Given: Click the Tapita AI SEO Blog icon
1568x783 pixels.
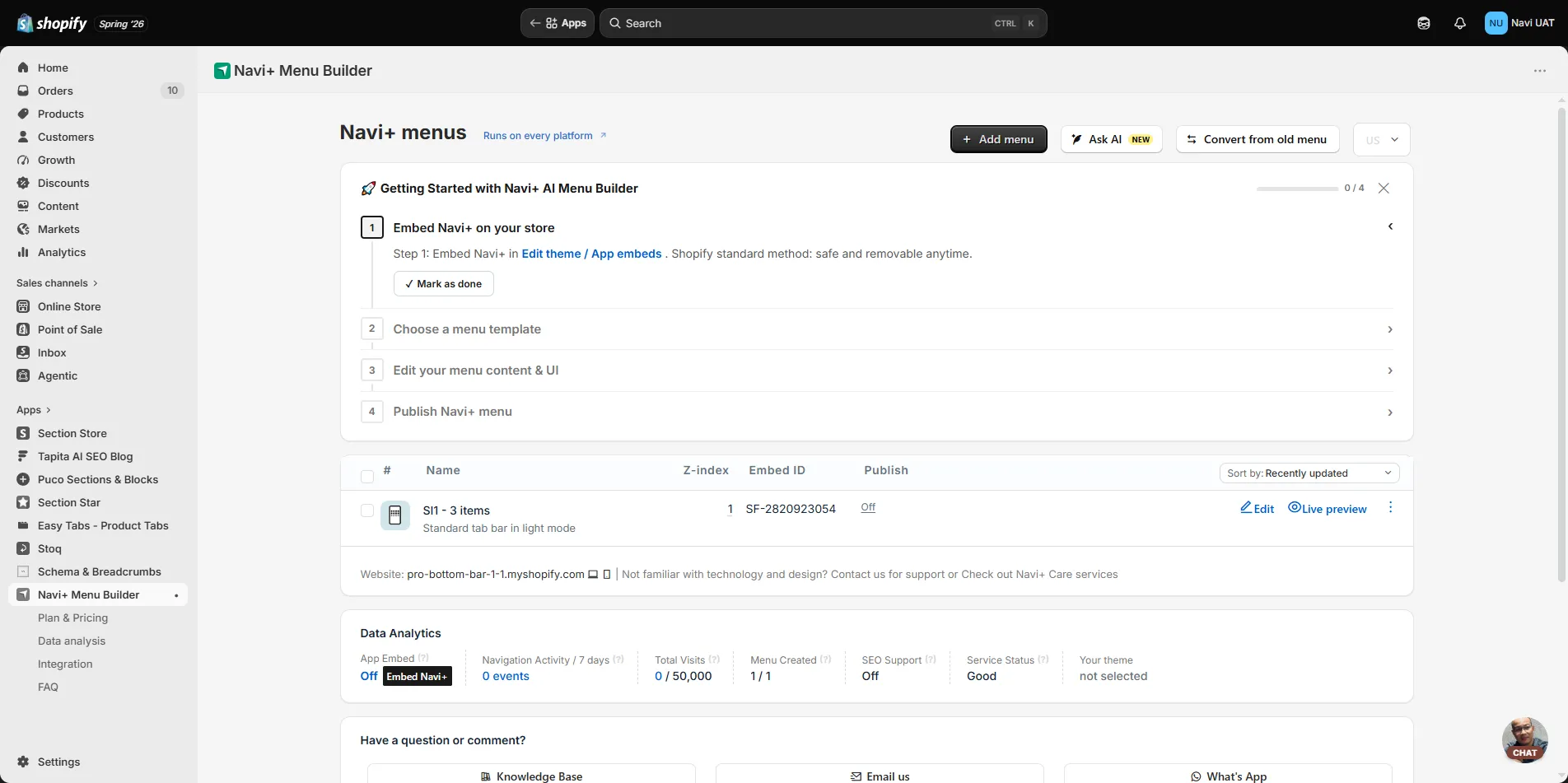Looking at the screenshot, I should coord(23,456).
